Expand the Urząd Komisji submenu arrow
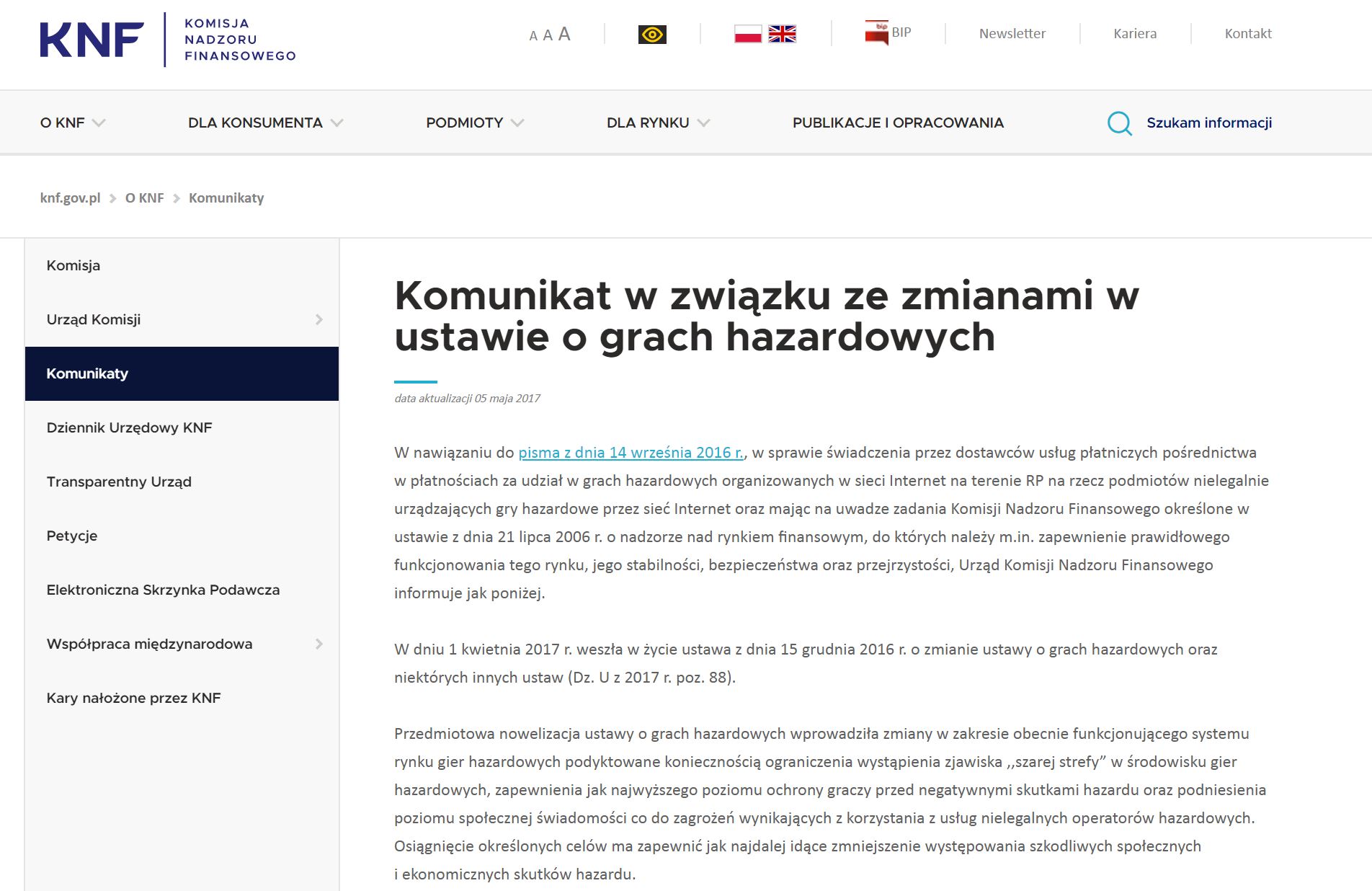This screenshot has width=1372, height=891. [319, 319]
